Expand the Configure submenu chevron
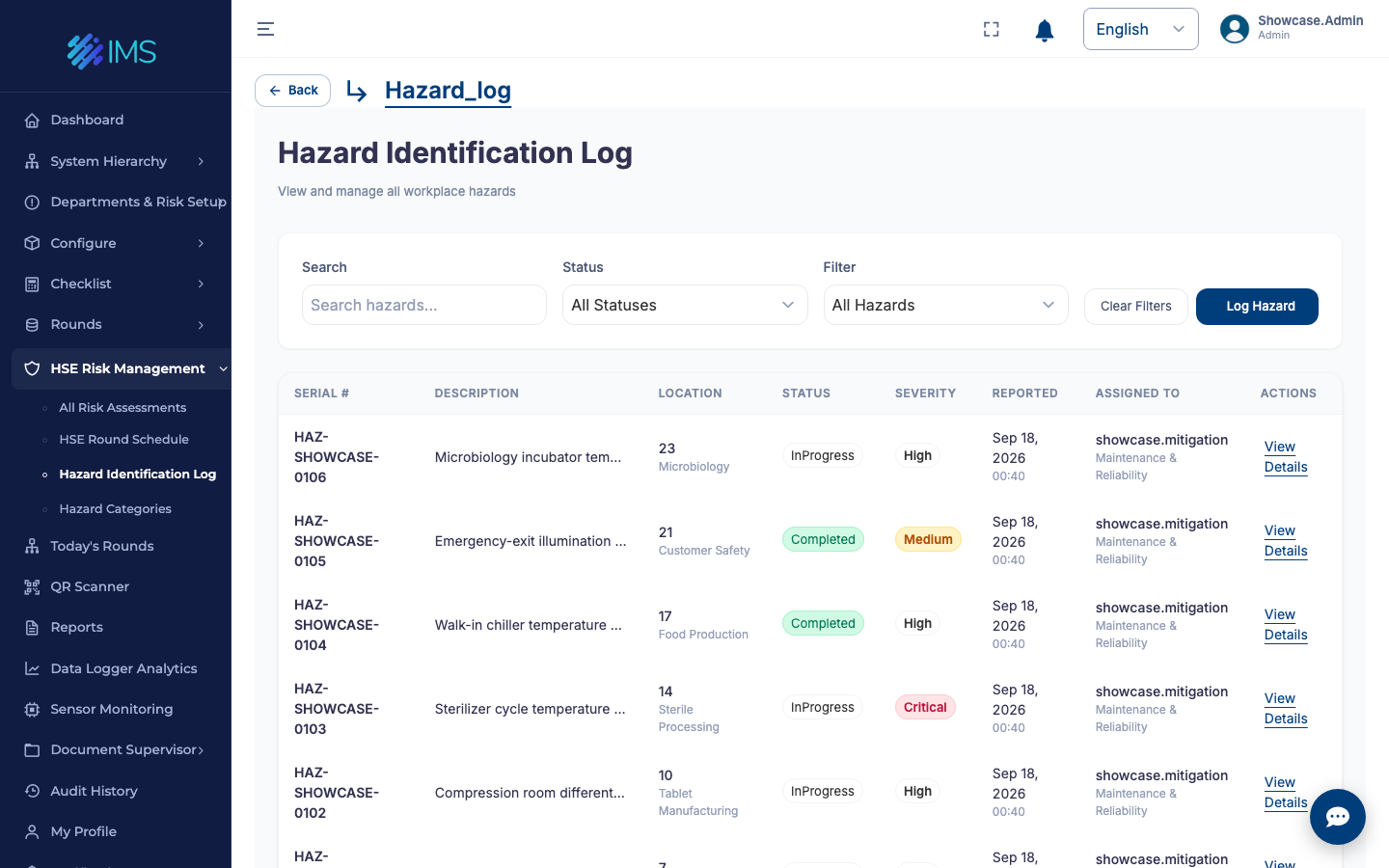The image size is (1389, 868). pyautogui.click(x=201, y=243)
